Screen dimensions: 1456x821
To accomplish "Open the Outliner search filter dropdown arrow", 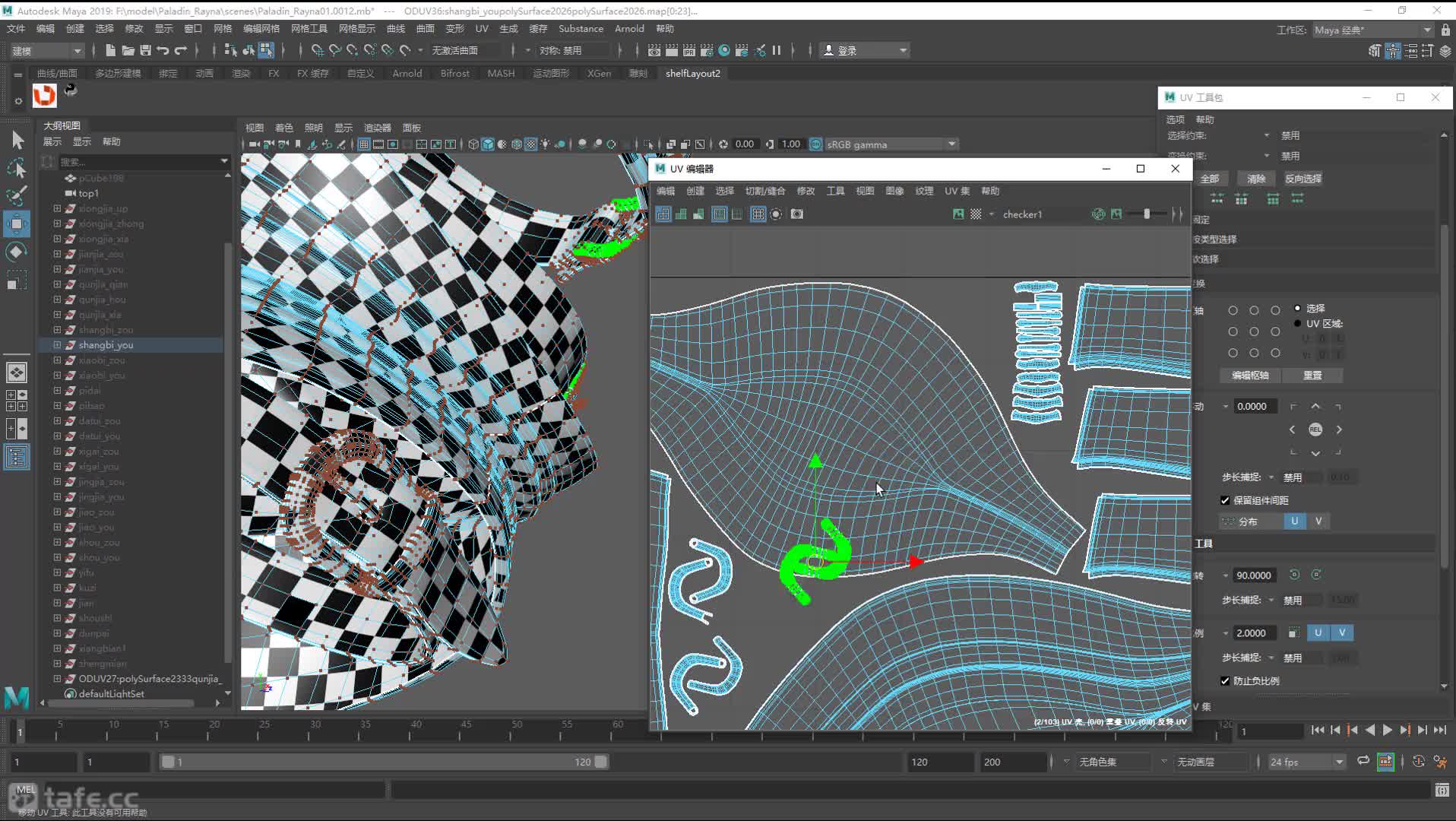I will click(x=223, y=161).
